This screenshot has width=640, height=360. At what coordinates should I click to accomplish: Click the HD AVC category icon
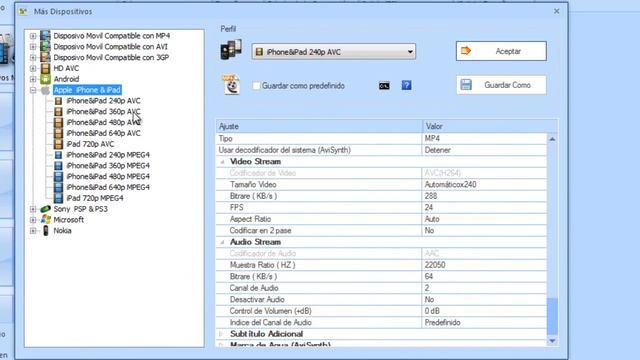click(x=45, y=68)
